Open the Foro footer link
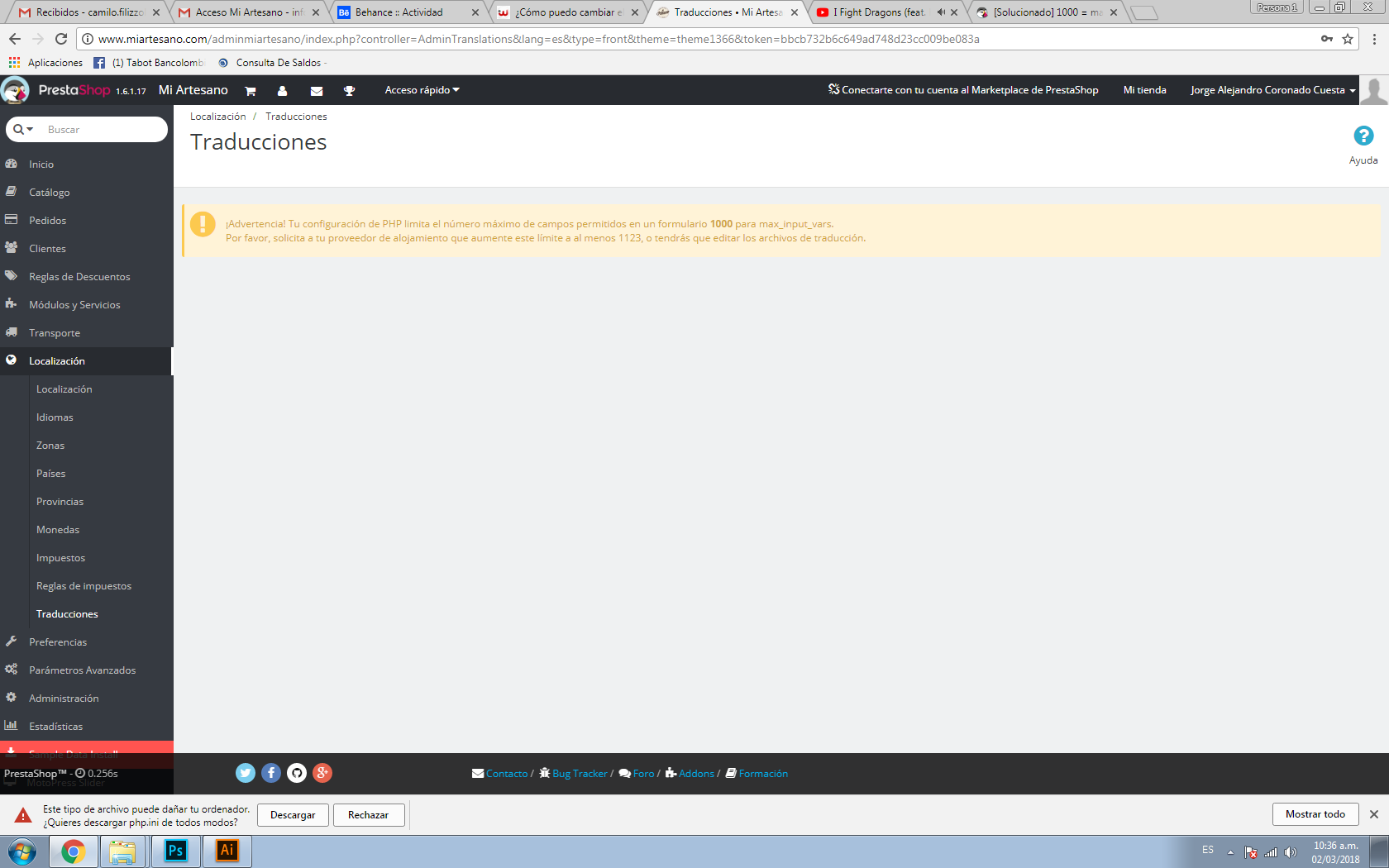The height and width of the screenshot is (868, 1389). coord(637,774)
